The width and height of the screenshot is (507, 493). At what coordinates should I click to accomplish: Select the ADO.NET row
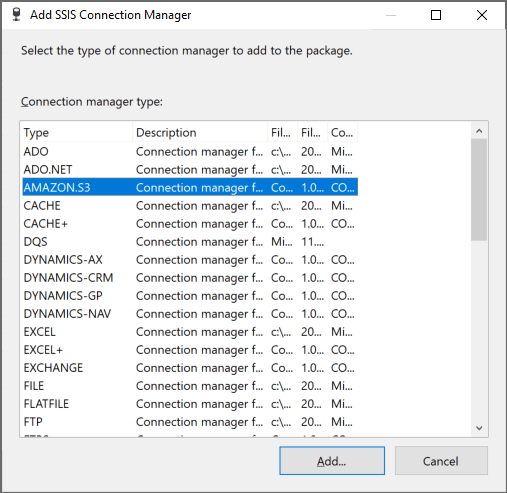[x=190, y=170]
